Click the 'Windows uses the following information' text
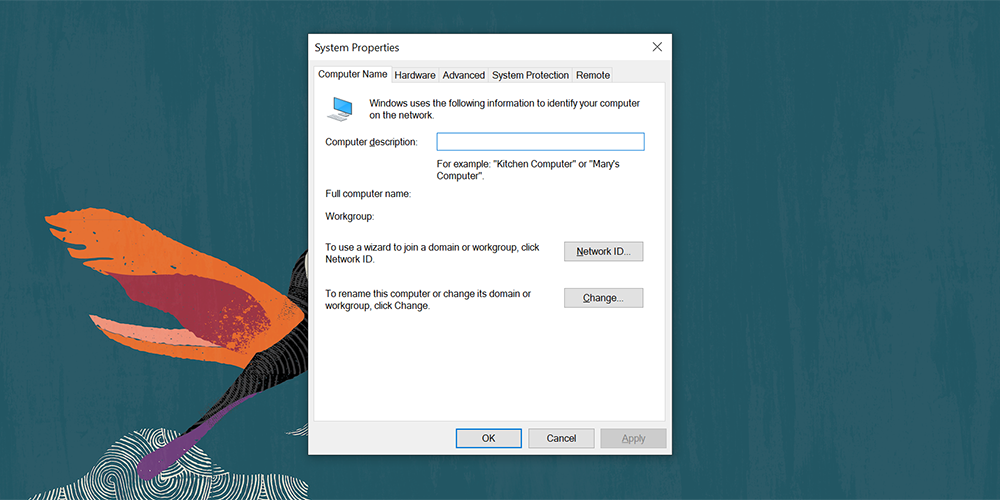 click(504, 109)
